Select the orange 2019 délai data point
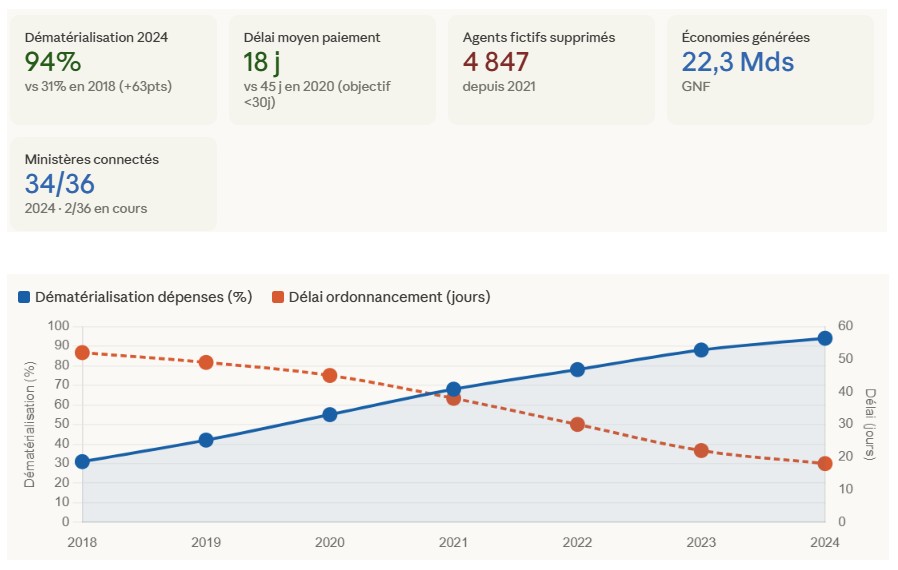Image resolution: width=898 pixels, height=570 pixels. point(206,362)
